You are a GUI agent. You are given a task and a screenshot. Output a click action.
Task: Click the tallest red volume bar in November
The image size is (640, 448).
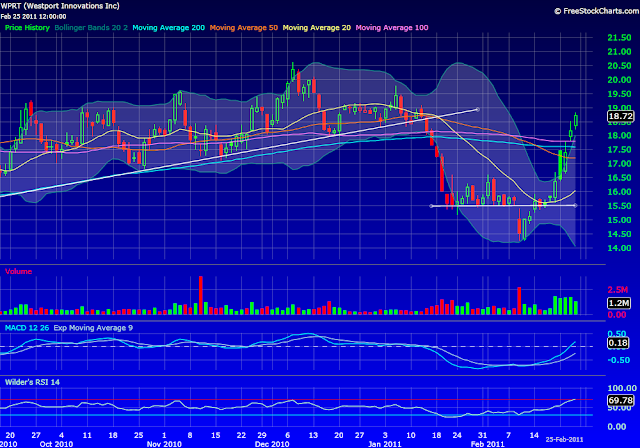click(x=201, y=295)
